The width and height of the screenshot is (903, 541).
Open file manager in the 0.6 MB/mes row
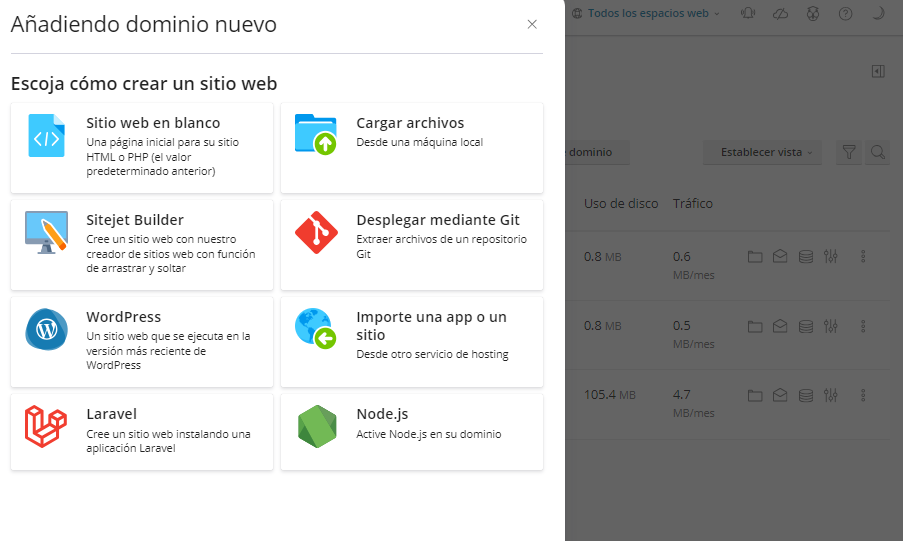tap(755, 256)
